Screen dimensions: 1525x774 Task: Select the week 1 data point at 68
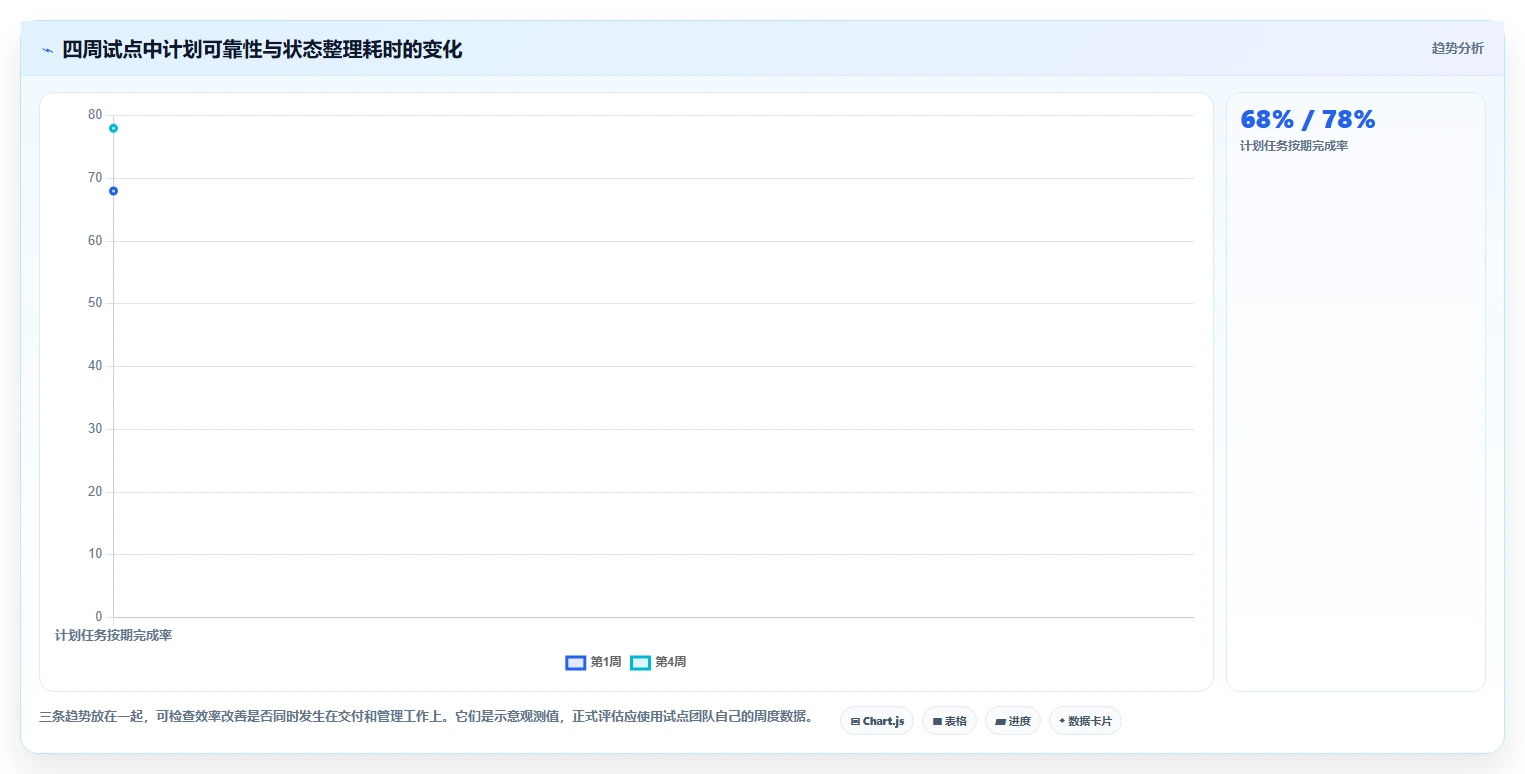coord(113,191)
